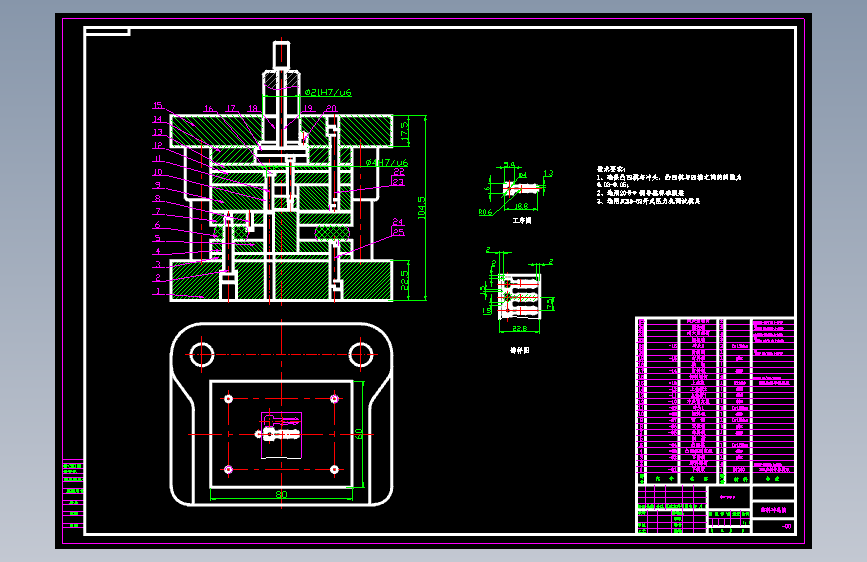Screen dimensions: 867x562
Task: Select callout number 18 above section view
Action: click(253, 108)
